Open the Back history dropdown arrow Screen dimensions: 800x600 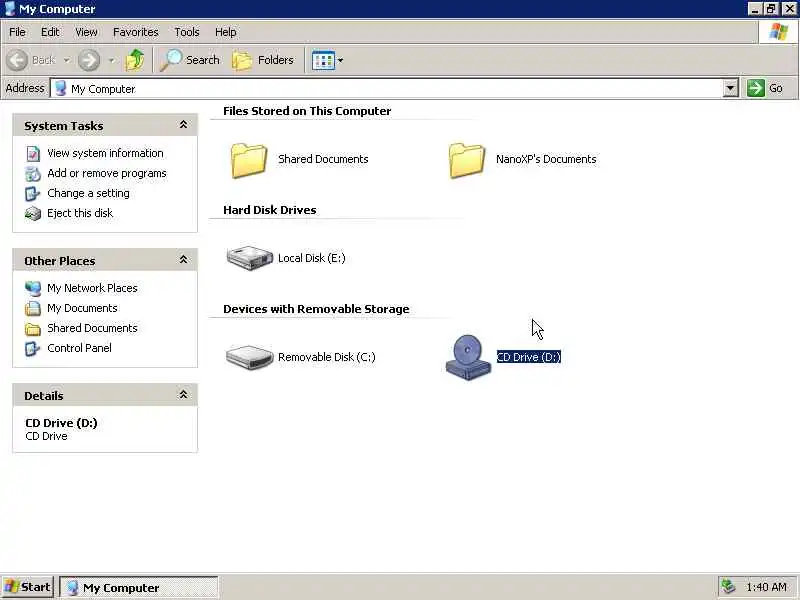67,60
